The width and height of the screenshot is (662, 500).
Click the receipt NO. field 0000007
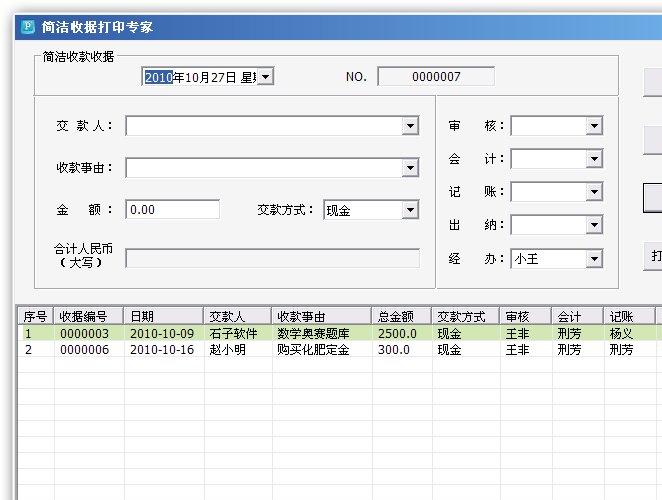click(436, 77)
